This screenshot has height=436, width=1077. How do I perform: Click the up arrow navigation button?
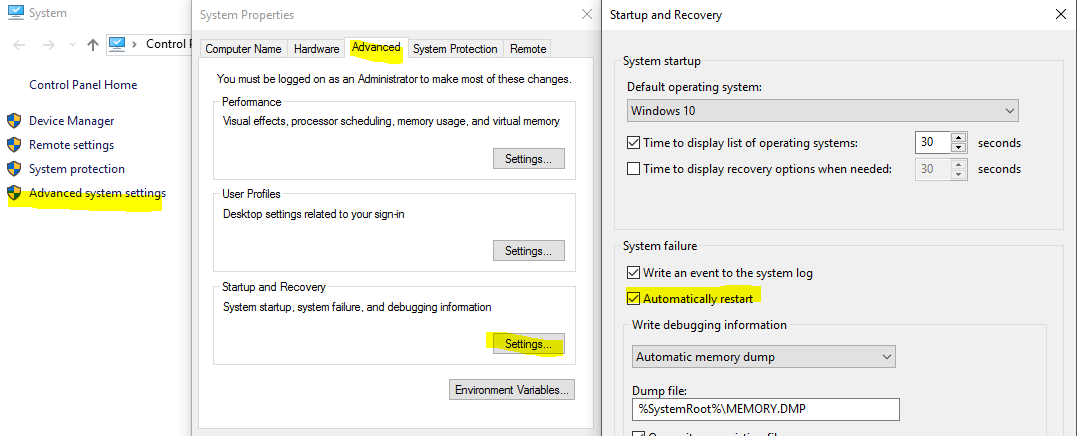(93, 45)
